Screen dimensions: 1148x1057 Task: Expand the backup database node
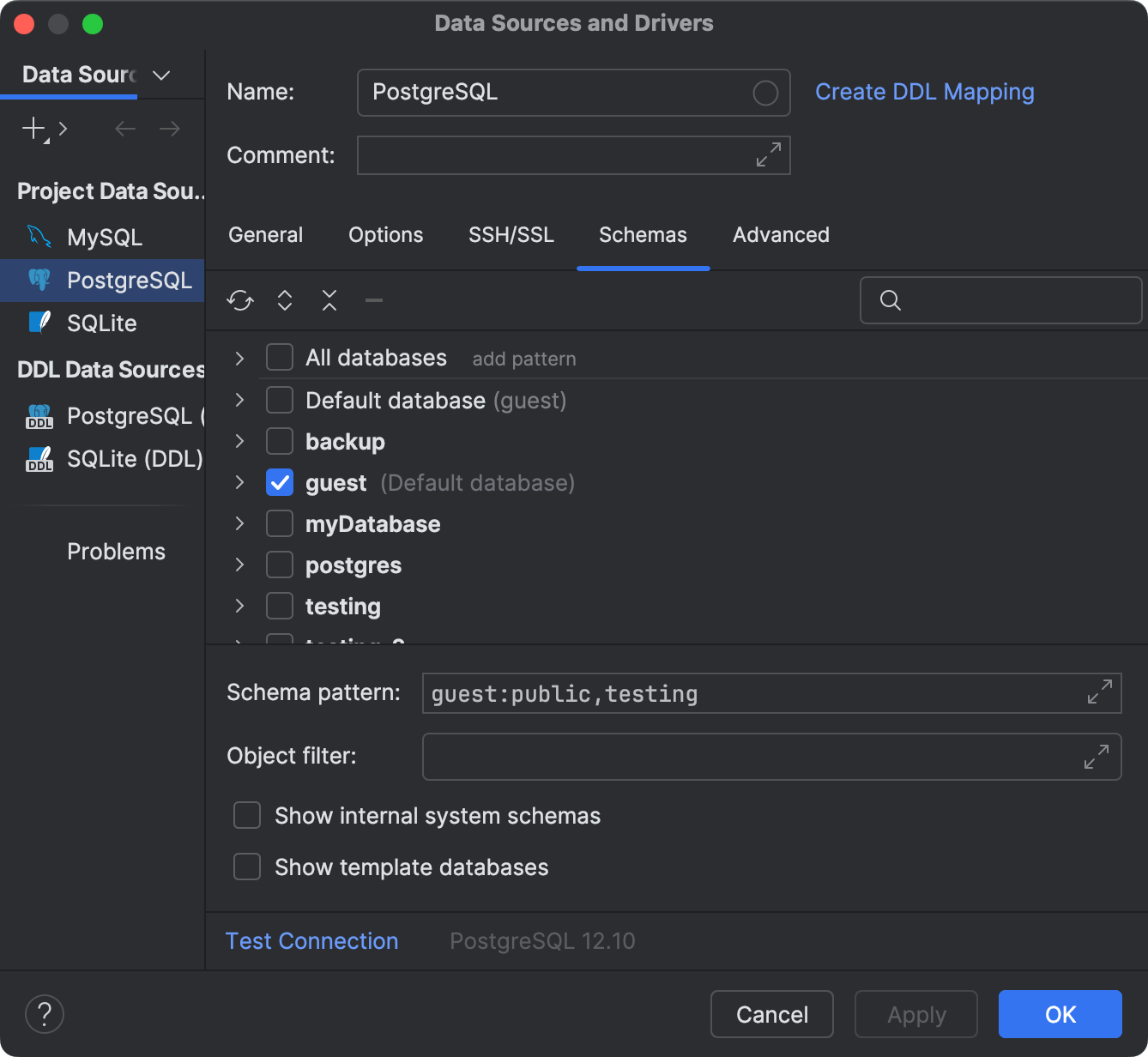[239, 441]
